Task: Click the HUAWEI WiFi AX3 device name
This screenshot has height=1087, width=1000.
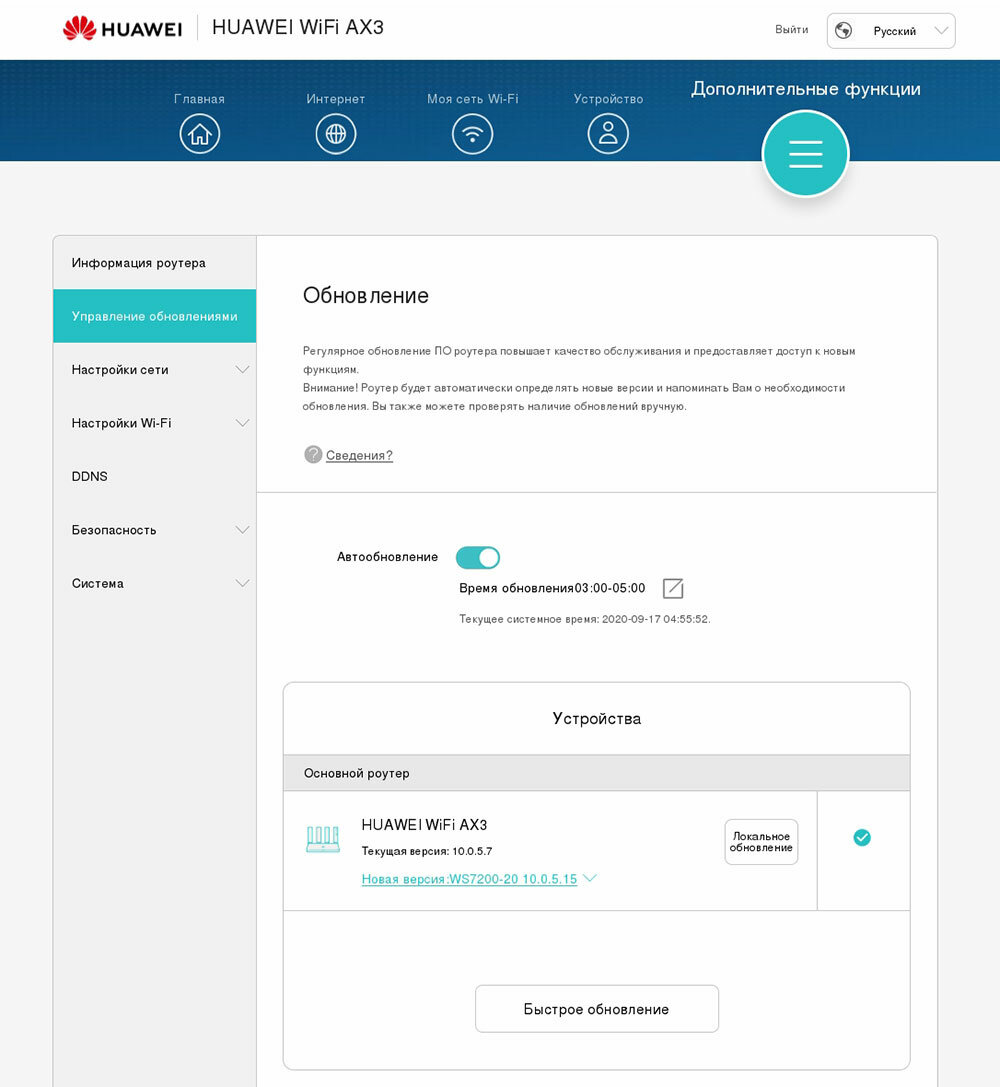Action: (x=424, y=825)
